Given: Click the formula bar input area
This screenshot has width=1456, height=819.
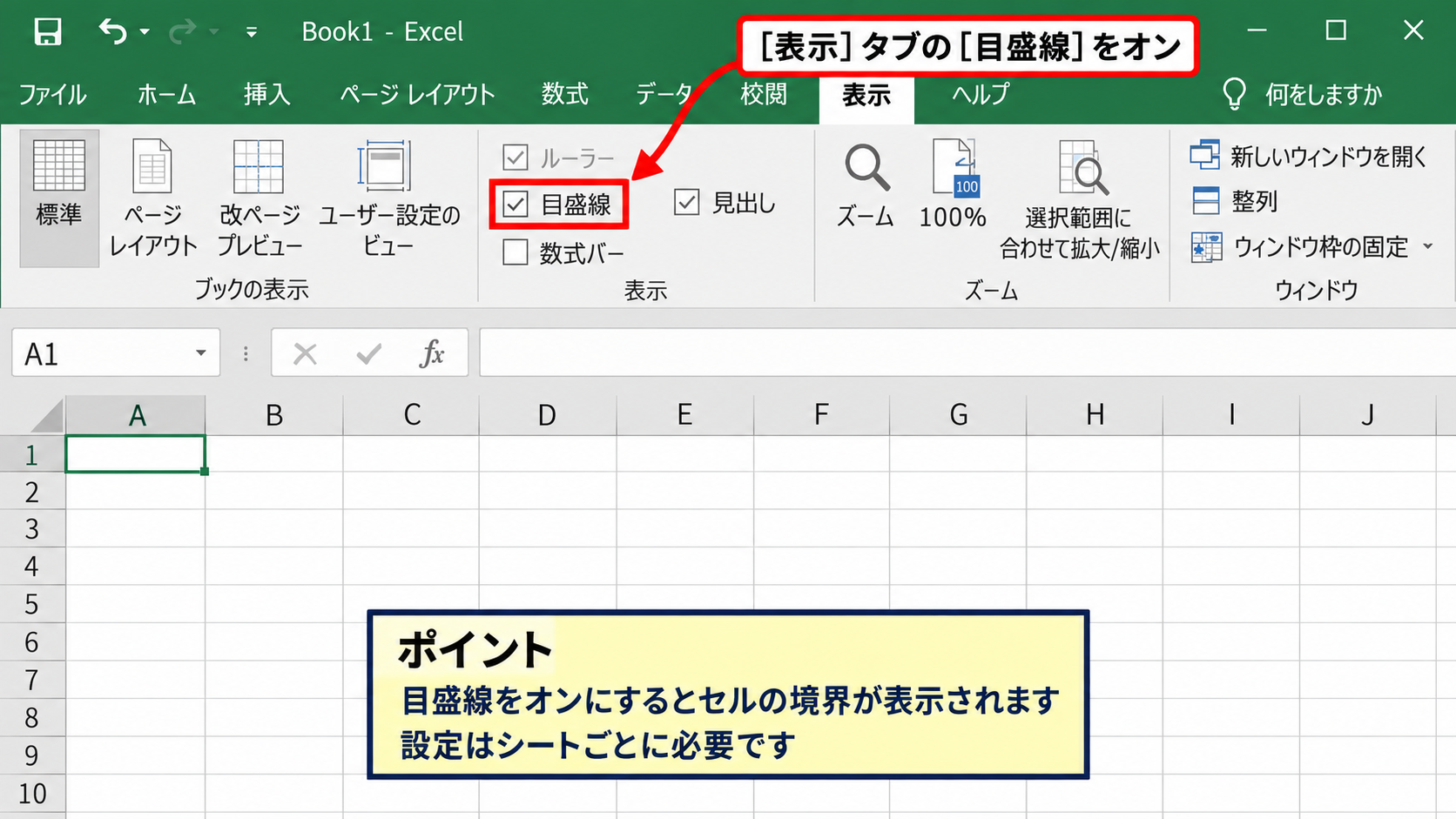Looking at the screenshot, I should (967, 352).
